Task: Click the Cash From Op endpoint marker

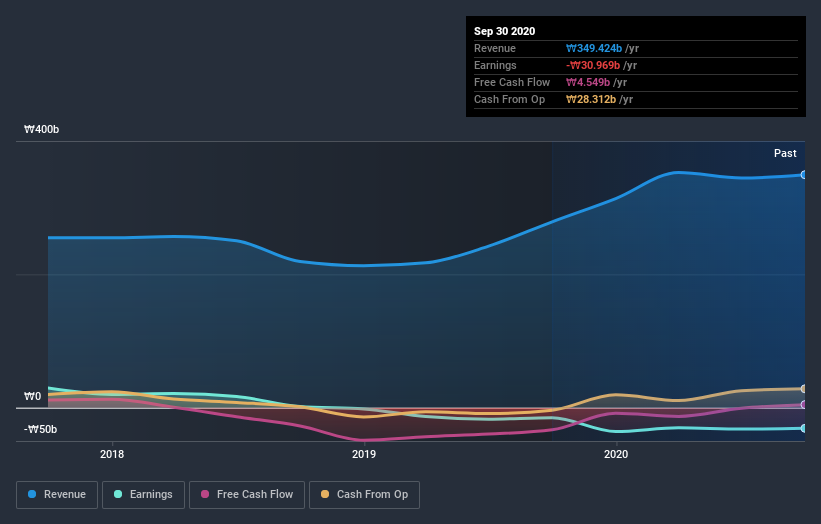Action: click(804, 389)
